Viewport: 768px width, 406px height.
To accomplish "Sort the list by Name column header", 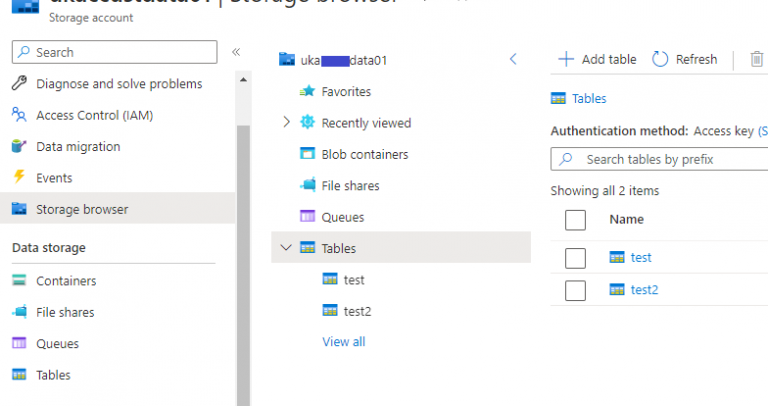I will pyautogui.click(x=626, y=219).
